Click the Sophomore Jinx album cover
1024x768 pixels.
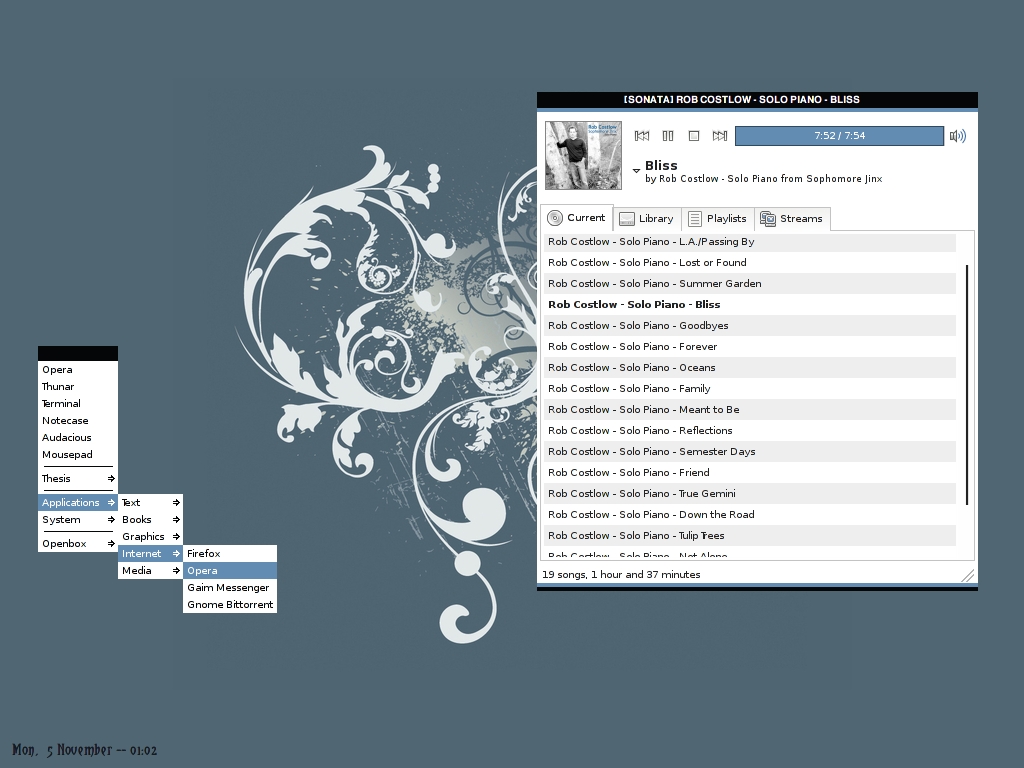point(583,155)
